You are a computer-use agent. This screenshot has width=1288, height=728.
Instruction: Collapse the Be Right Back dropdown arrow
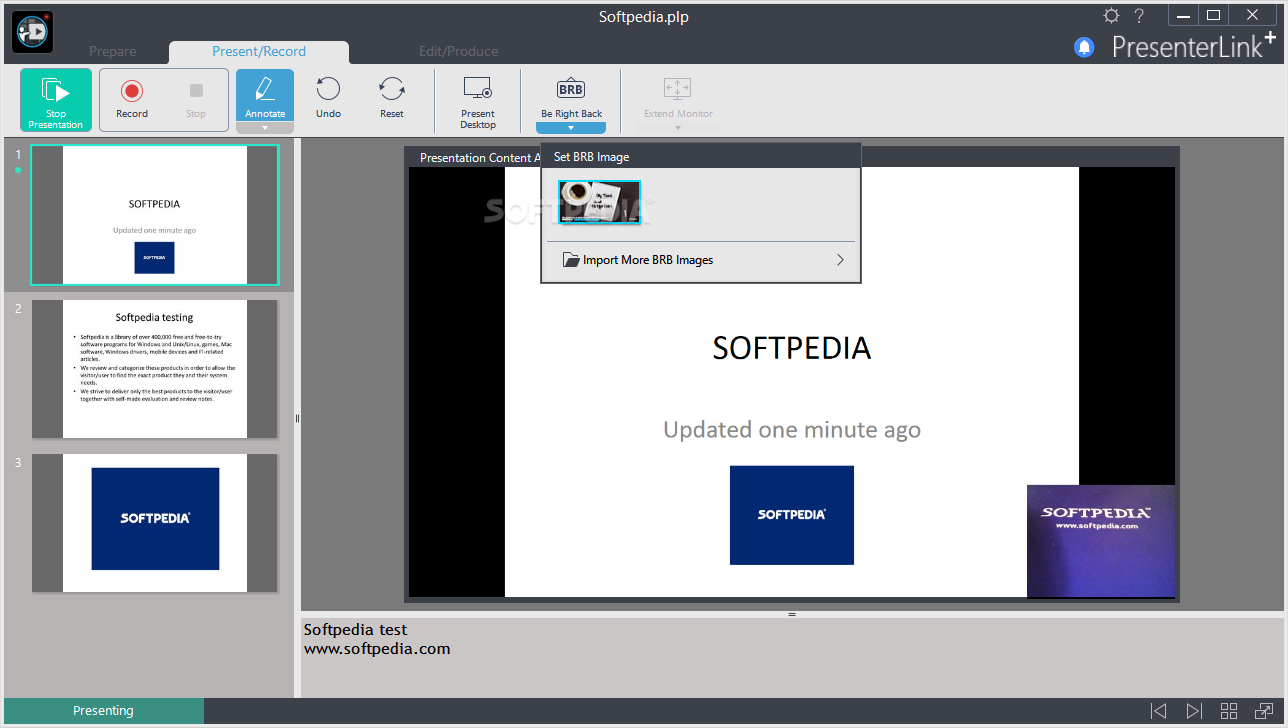(x=571, y=128)
